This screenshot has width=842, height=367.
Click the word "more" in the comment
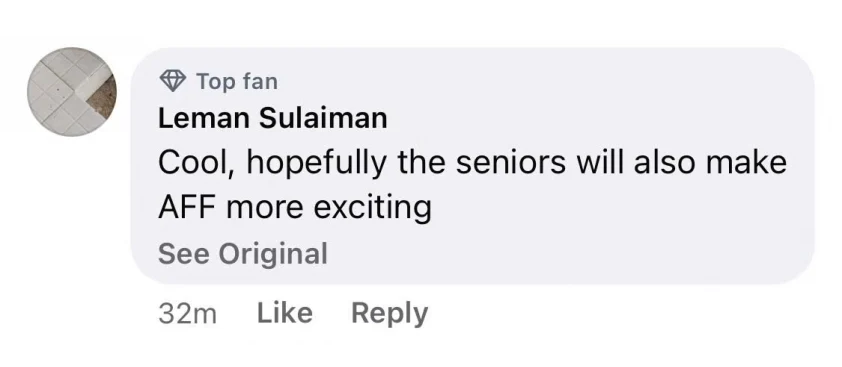(x=265, y=208)
